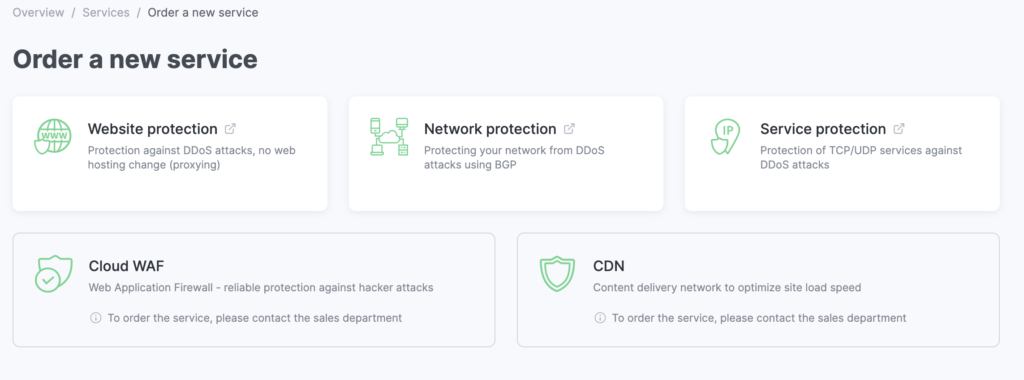Open the Network protection title
The width and height of the screenshot is (1024, 380).
click(490, 129)
